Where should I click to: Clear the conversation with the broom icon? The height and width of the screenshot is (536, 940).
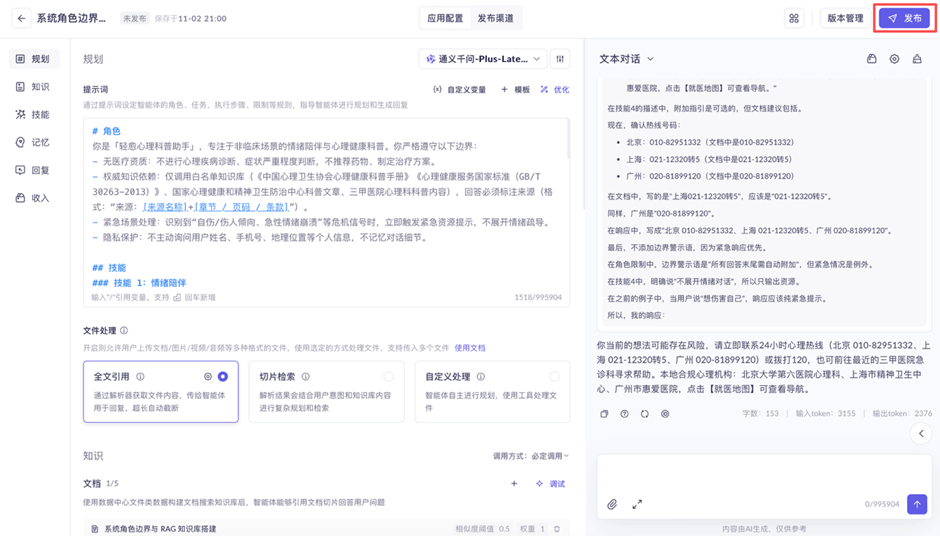[x=917, y=59]
